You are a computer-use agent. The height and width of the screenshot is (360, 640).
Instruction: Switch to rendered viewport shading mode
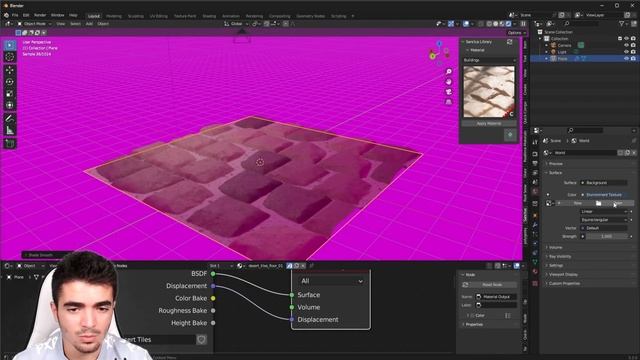point(508,24)
